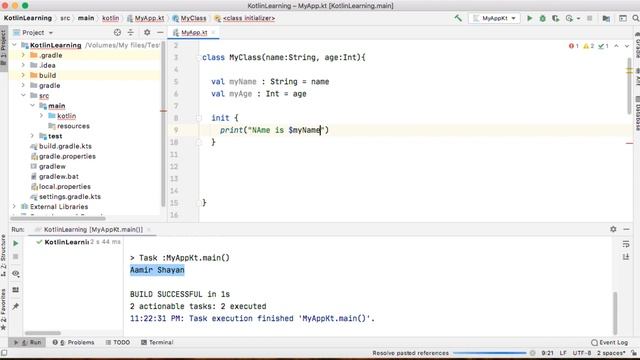
Task: Open Project panel settings gear
Action: [147, 32]
